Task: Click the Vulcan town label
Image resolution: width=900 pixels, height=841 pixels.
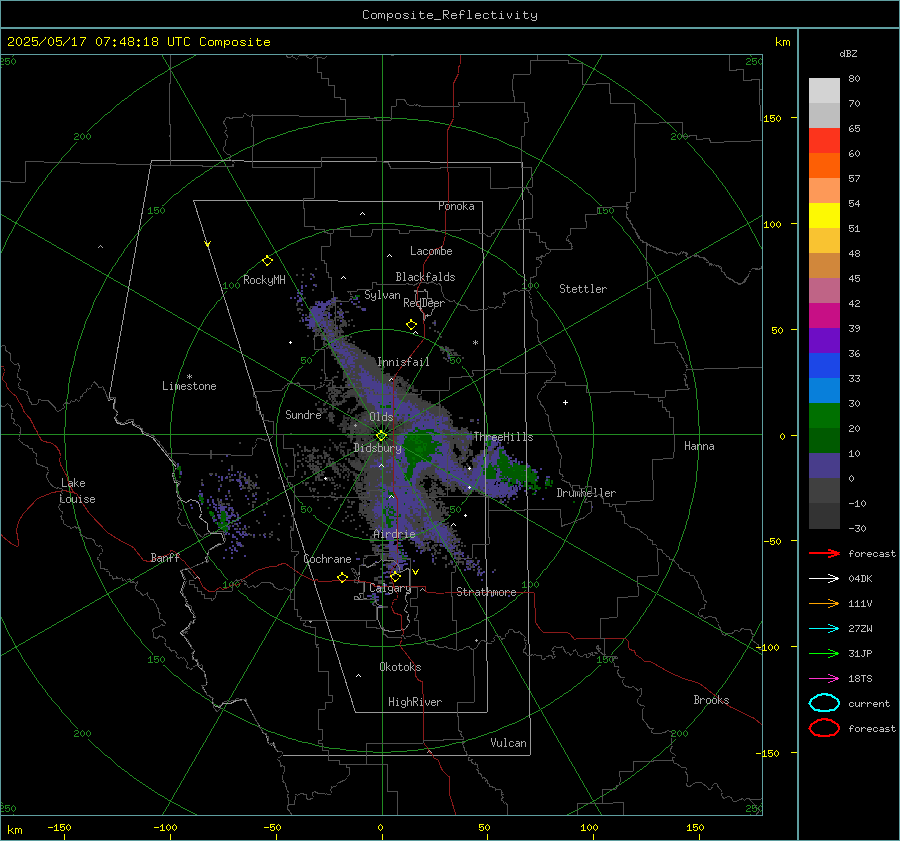Action: (509, 743)
